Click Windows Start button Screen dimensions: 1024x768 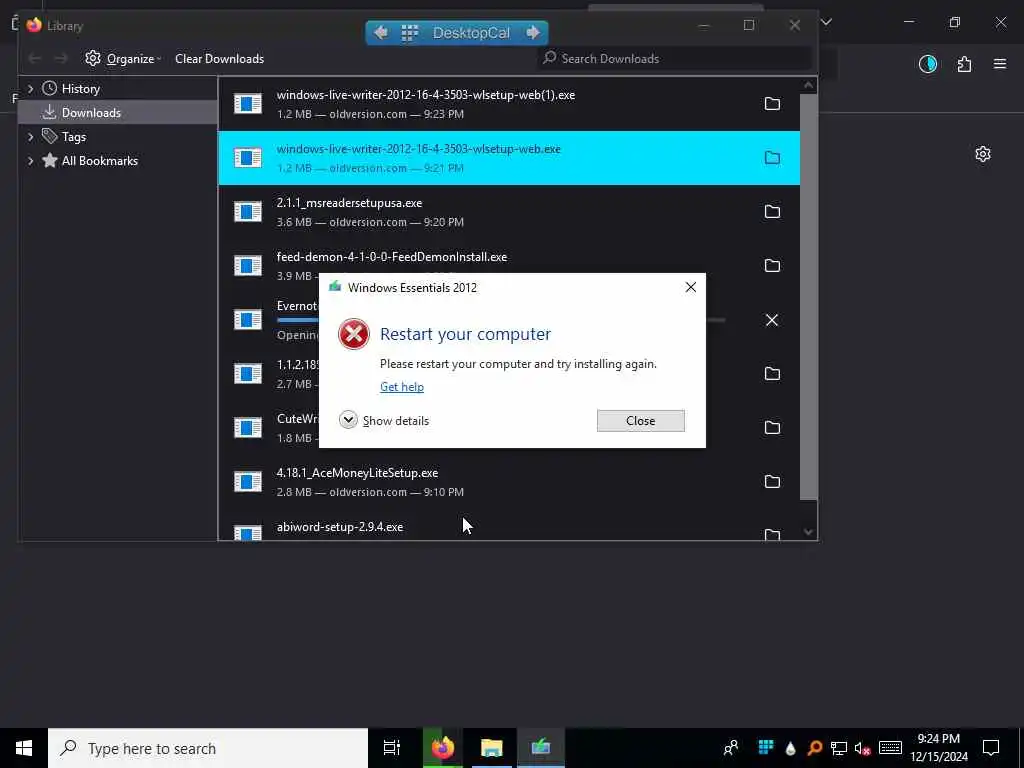coord(24,748)
